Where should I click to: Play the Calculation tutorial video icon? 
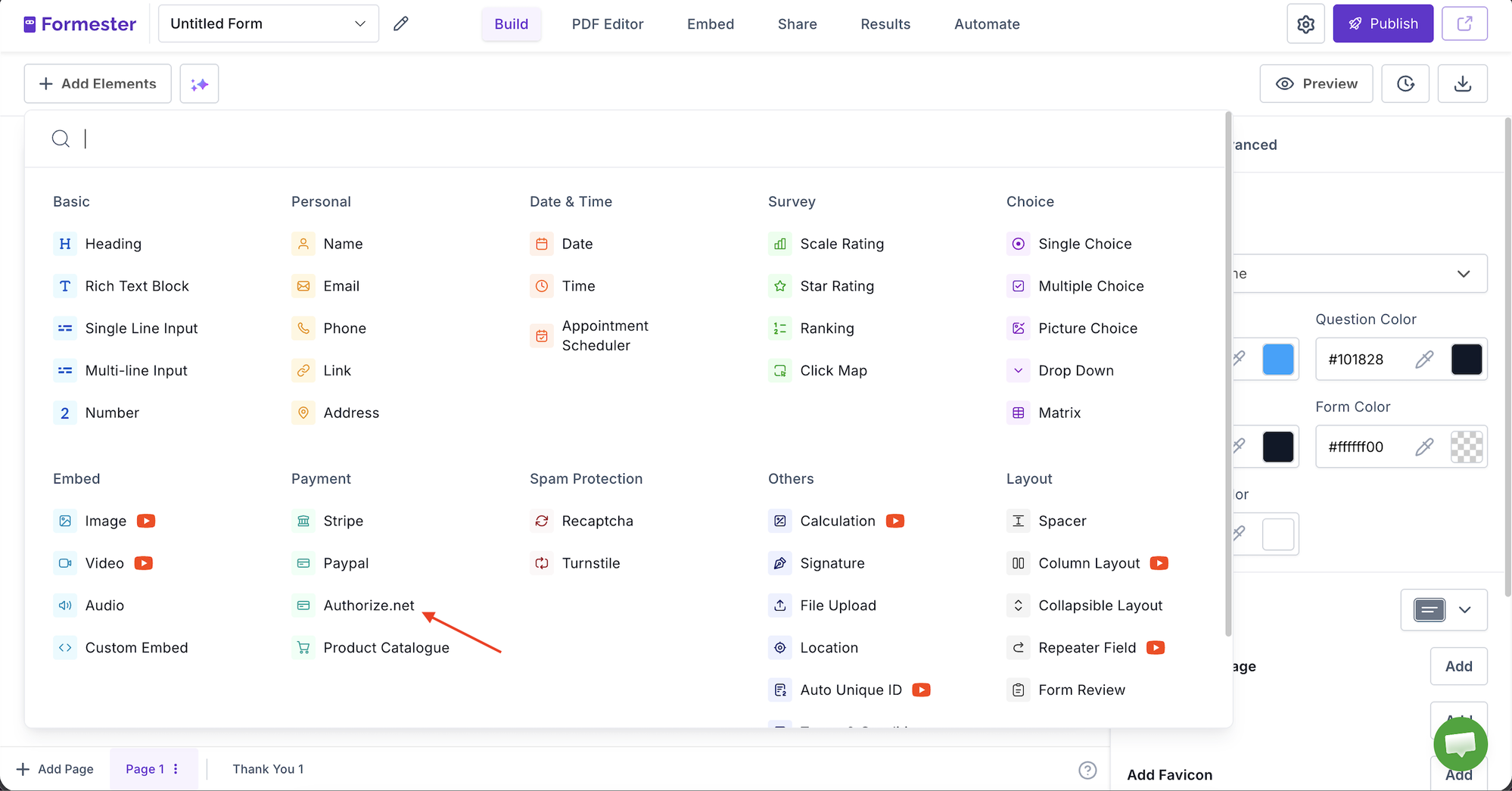[895, 521]
